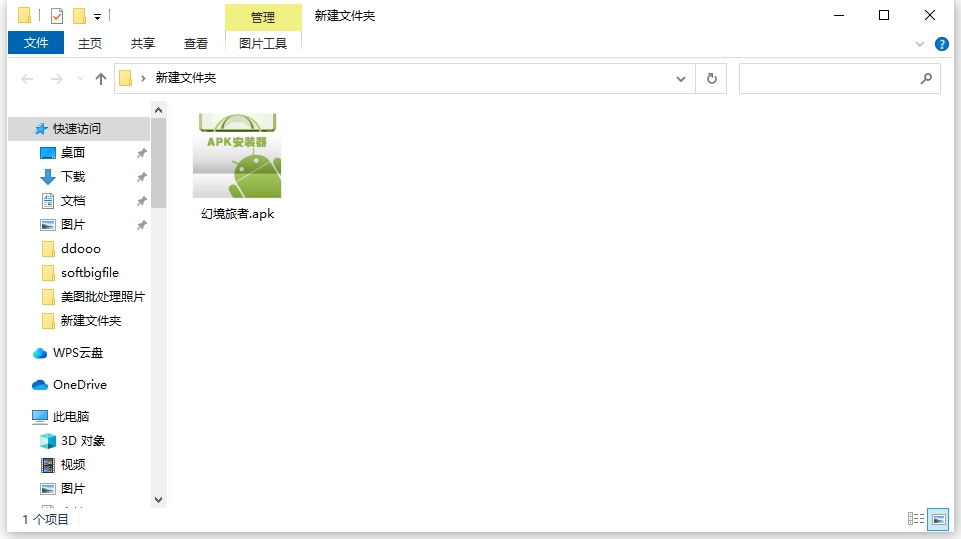This screenshot has height=539, width=961.
Task: Click the pin icon beside 文档
Action: coord(142,201)
